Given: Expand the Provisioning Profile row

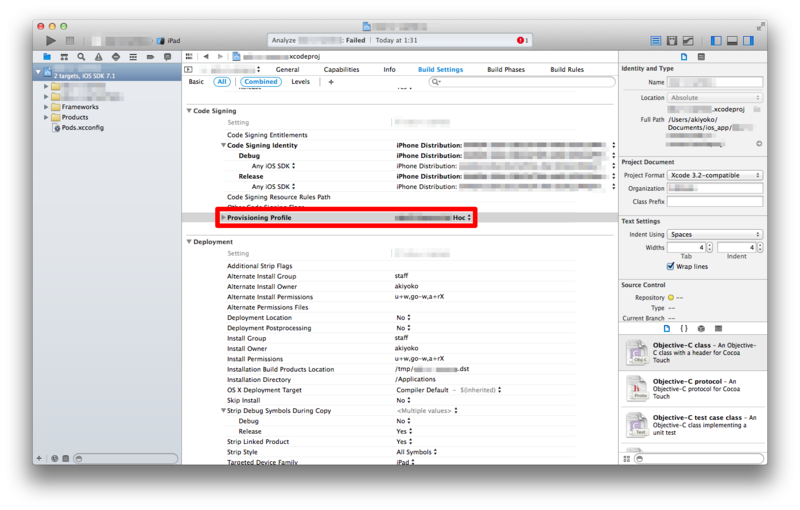Looking at the screenshot, I should [x=223, y=217].
